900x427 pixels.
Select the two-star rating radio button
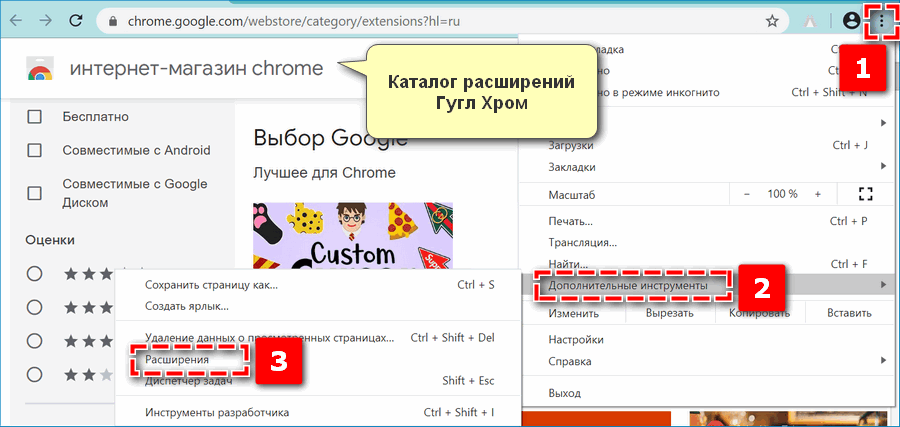pyautogui.click(x=35, y=375)
